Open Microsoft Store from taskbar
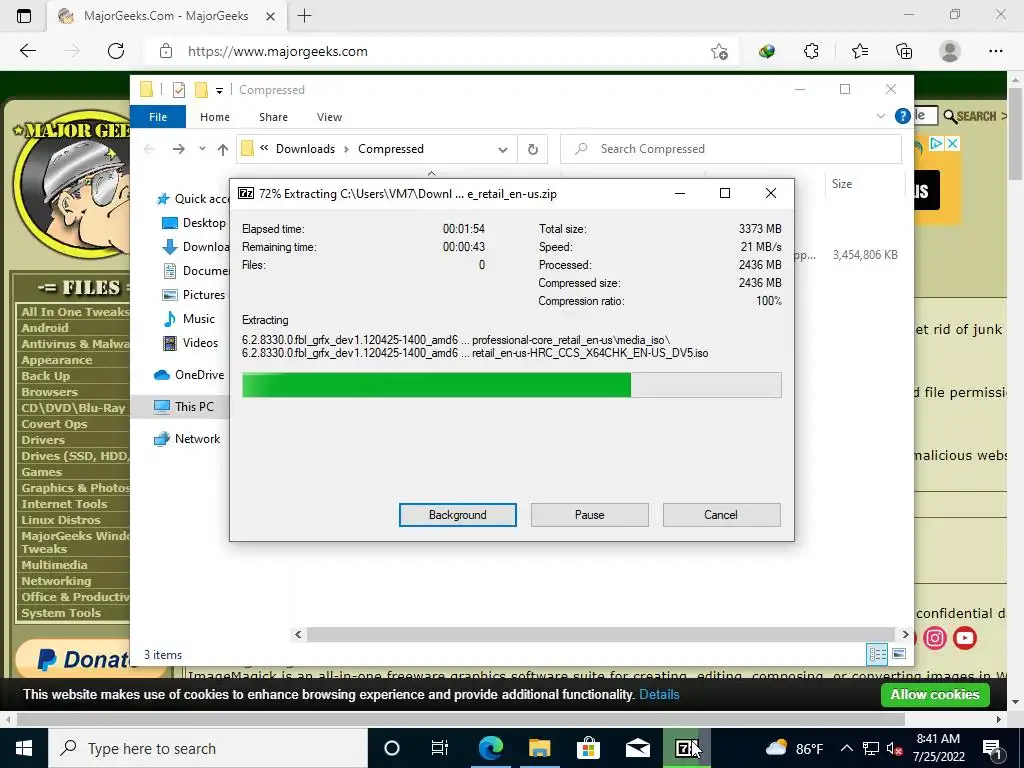 coord(588,748)
